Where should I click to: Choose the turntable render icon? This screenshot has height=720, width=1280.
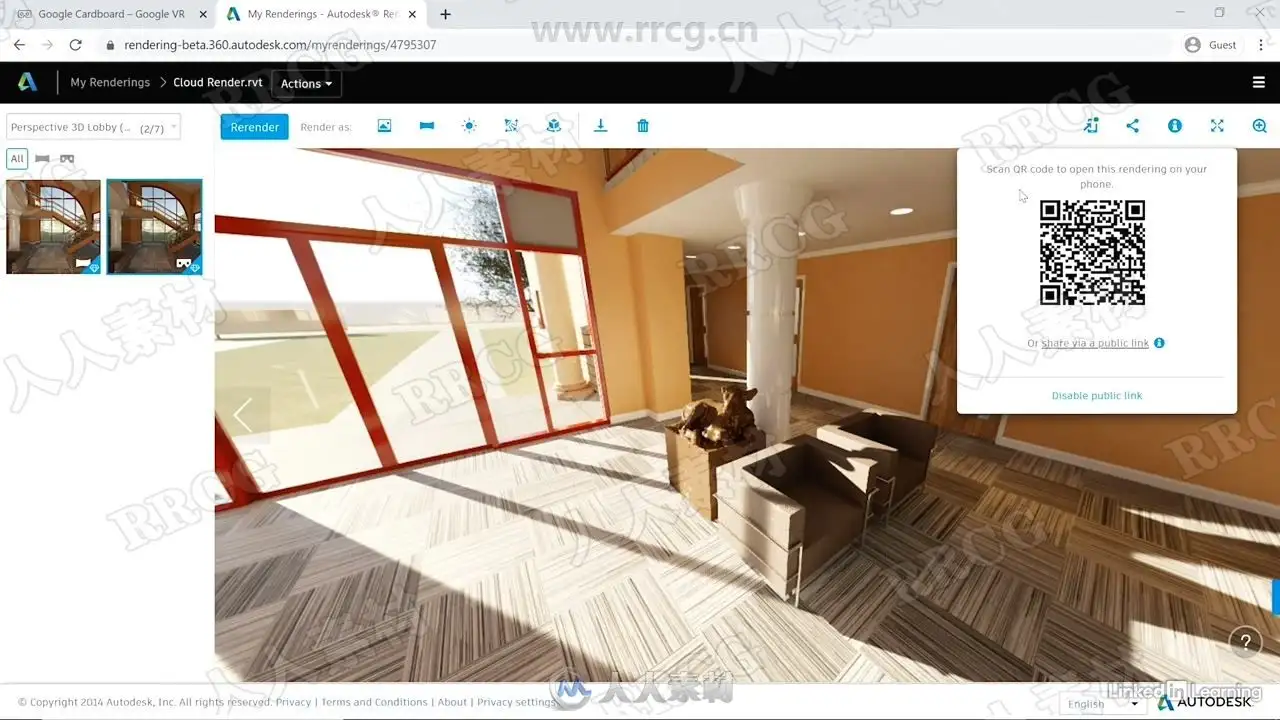[553, 126]
